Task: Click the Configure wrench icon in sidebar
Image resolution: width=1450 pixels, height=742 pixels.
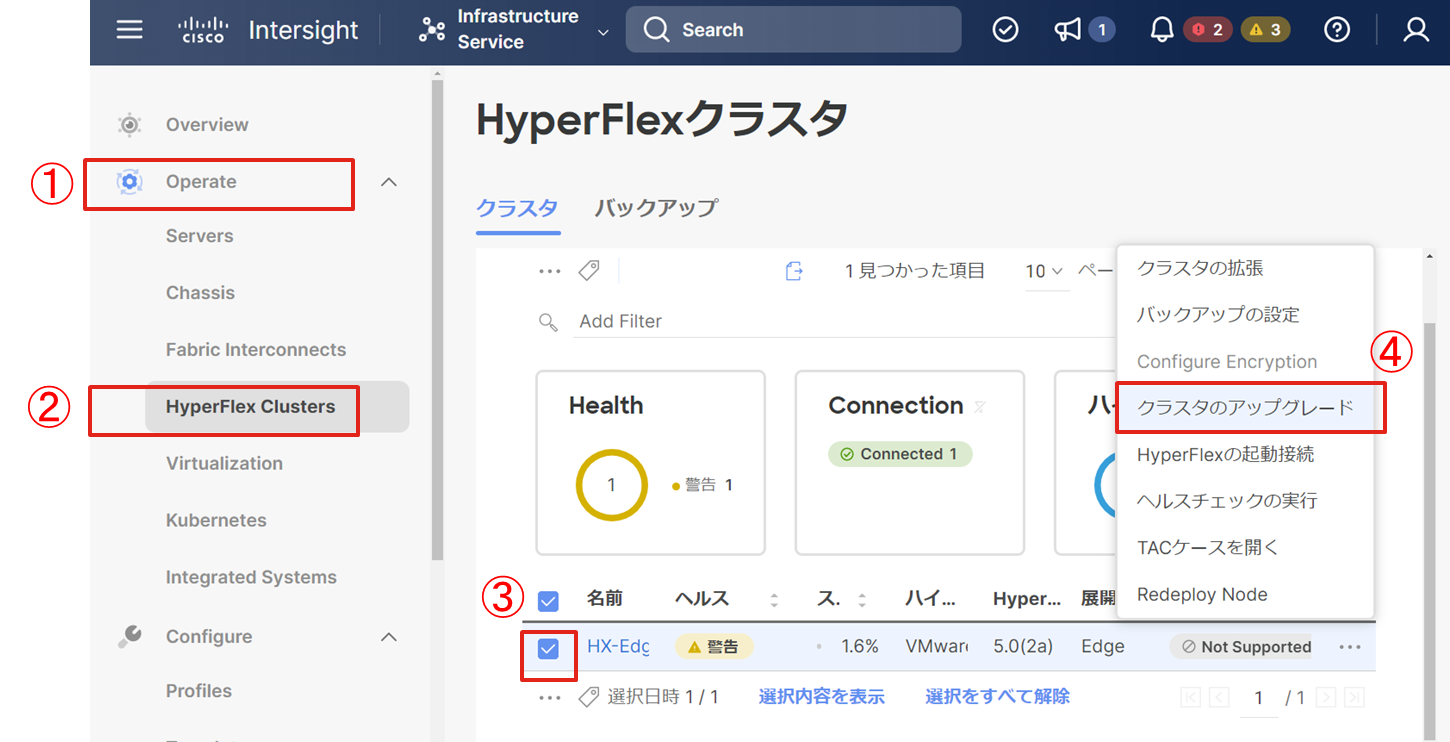Action: (129, 636)
